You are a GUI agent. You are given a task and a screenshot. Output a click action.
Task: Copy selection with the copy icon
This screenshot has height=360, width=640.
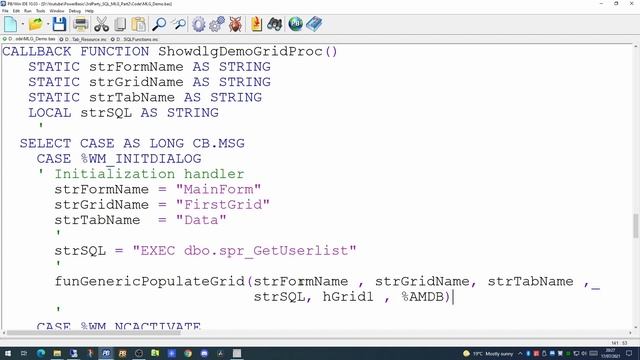click(x=120, y=24)
